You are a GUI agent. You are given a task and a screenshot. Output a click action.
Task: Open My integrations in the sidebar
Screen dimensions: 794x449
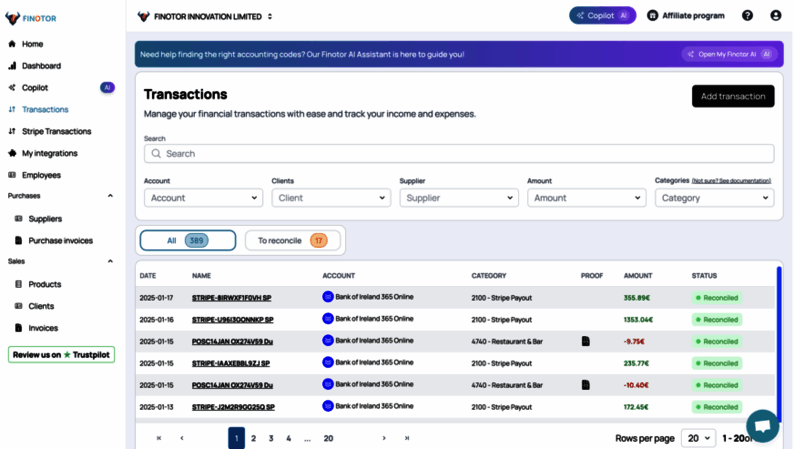(50, 153)
